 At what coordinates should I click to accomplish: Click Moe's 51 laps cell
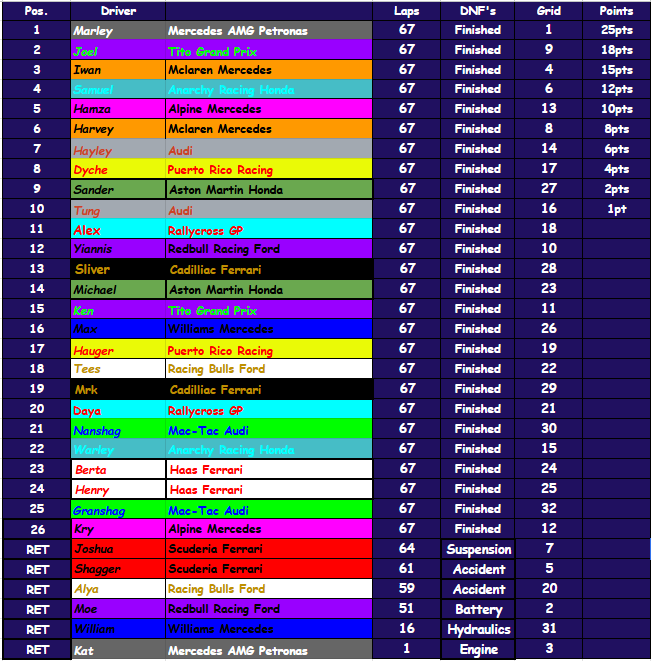click(x=406, y=608)
